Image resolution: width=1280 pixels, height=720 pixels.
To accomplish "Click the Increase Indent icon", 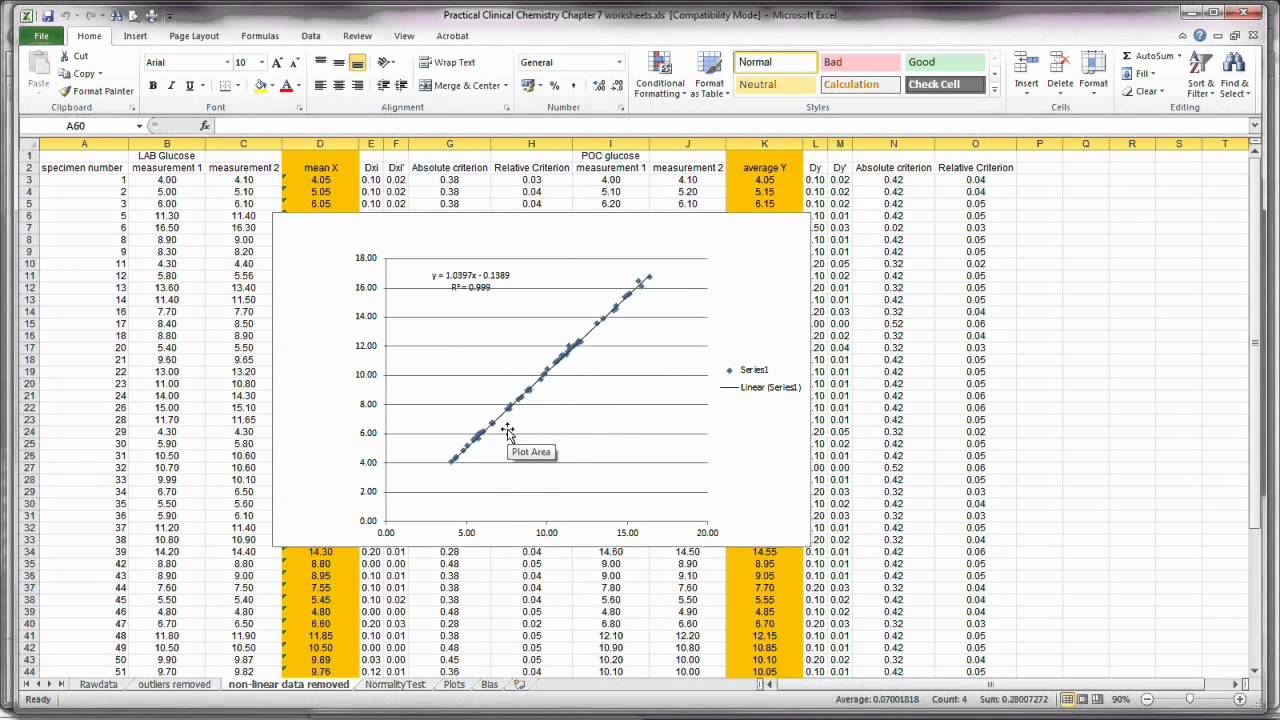I will coord(401,86).
